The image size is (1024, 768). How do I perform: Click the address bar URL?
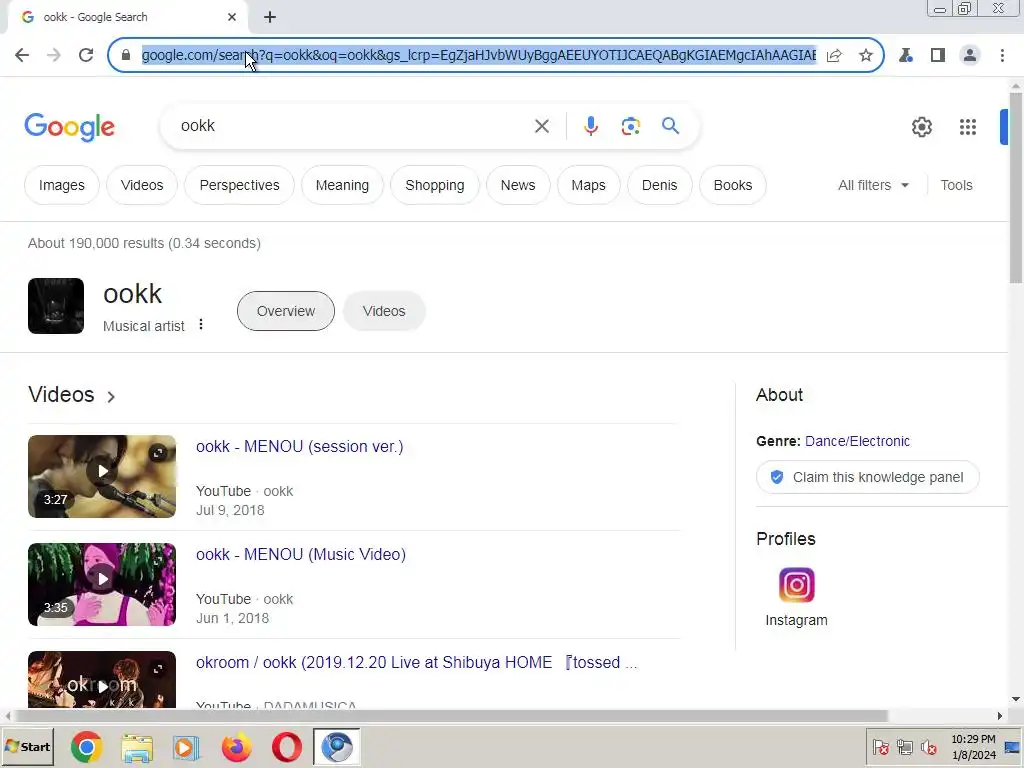[x=479, y=55]
